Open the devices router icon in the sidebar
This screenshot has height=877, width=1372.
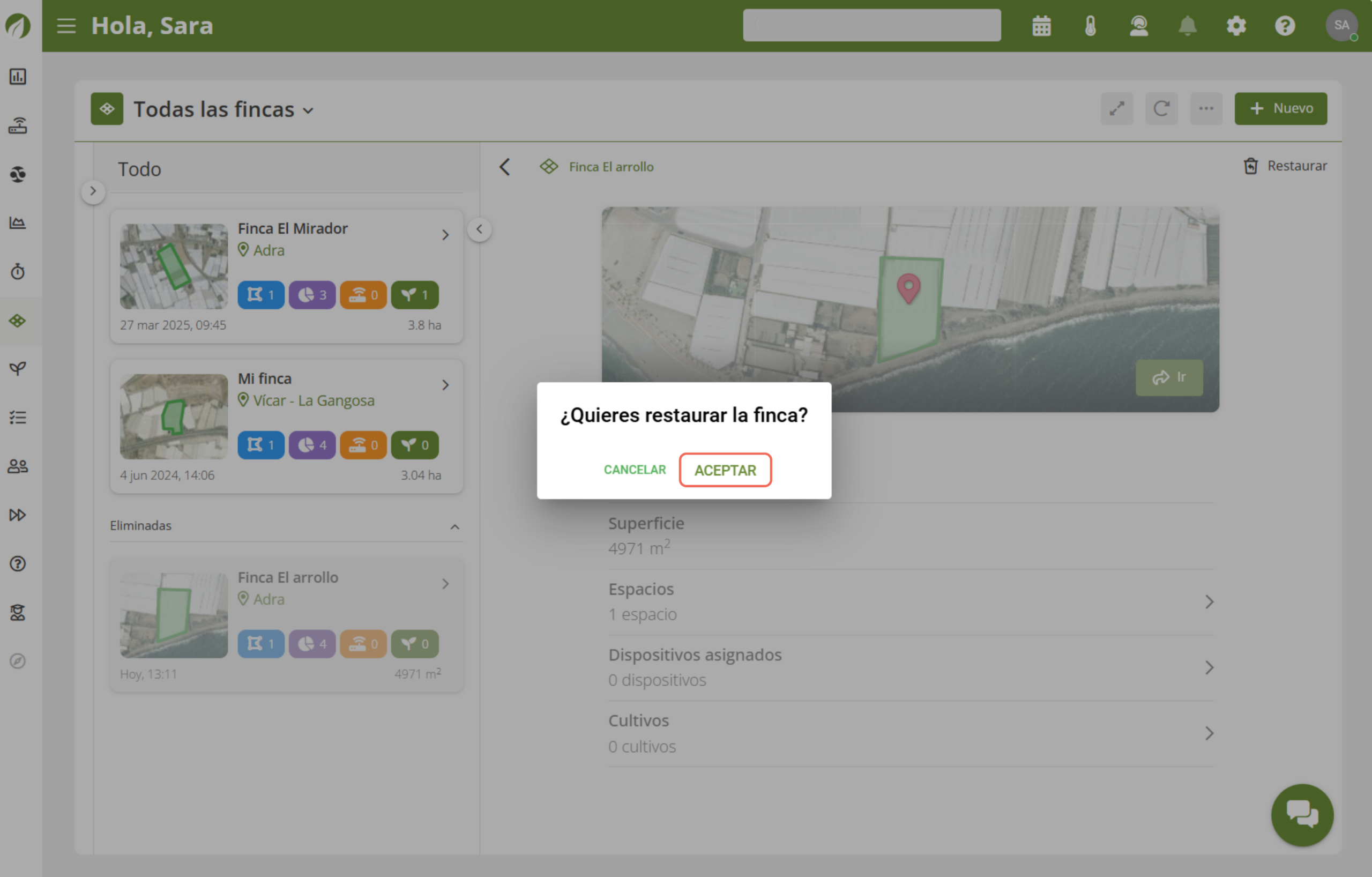pos(18,125)
